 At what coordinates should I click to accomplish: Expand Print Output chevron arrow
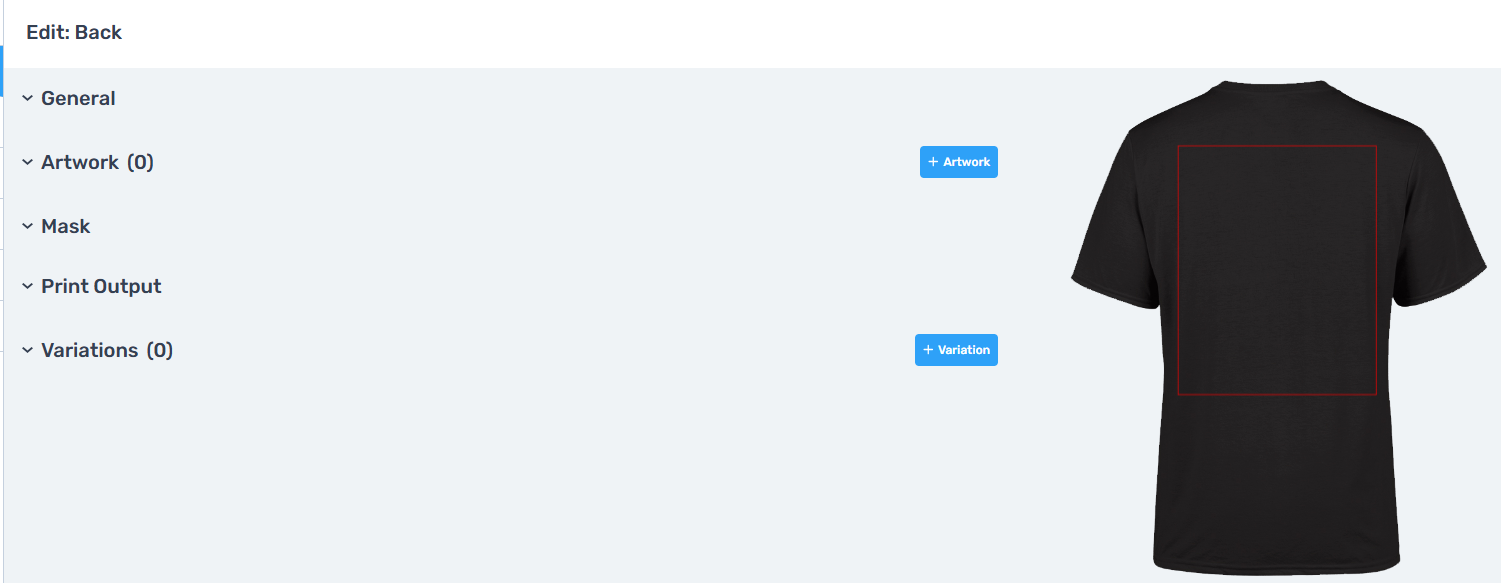(x=28, y=286)
